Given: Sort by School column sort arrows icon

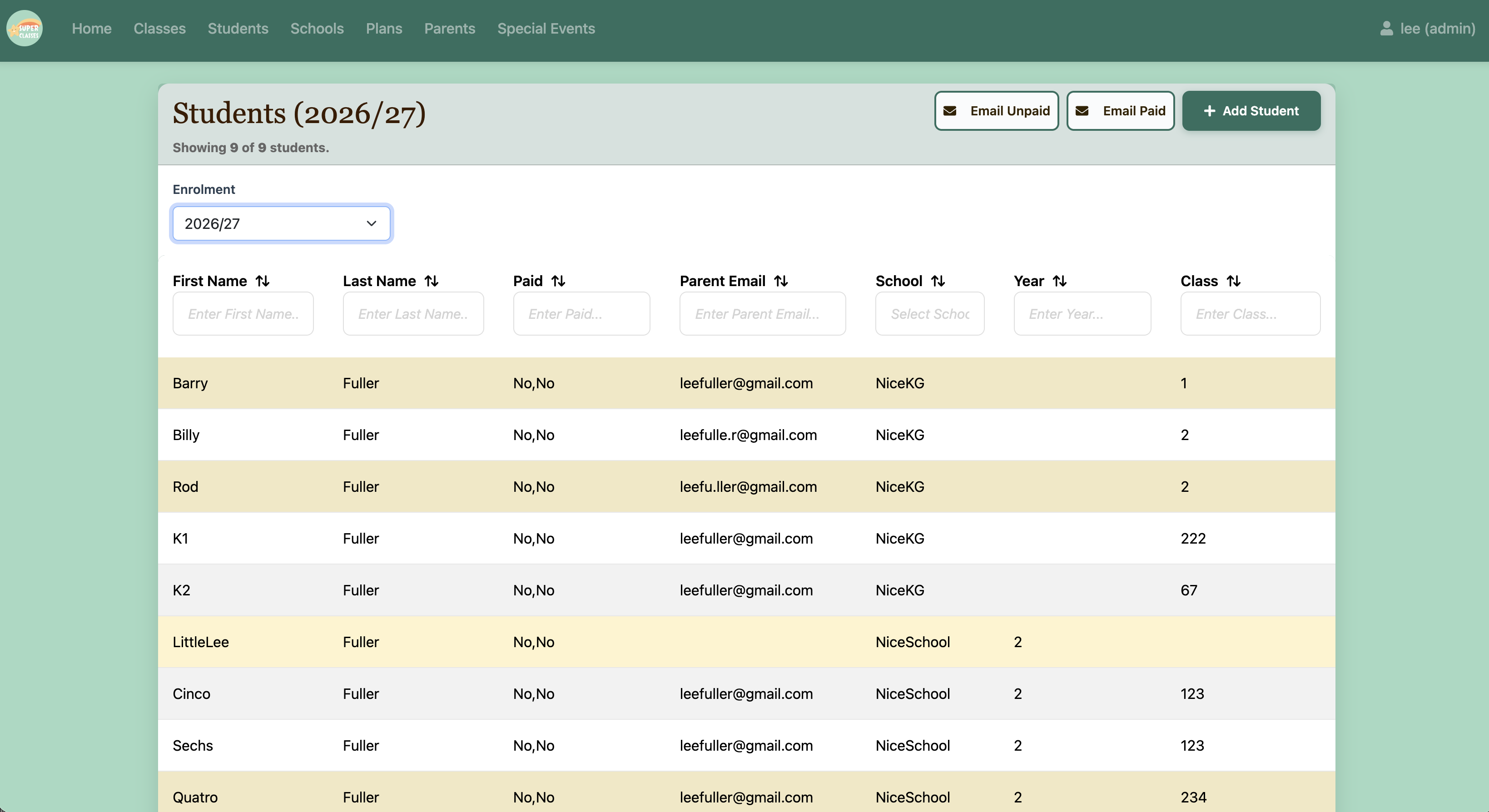Looking at the screenshot, I should coord(938,281).
